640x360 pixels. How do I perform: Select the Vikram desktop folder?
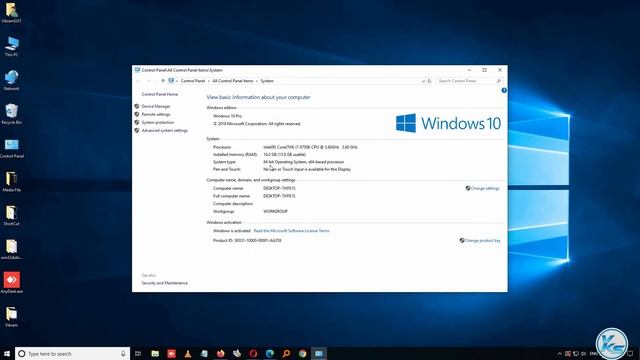(11, 317)
